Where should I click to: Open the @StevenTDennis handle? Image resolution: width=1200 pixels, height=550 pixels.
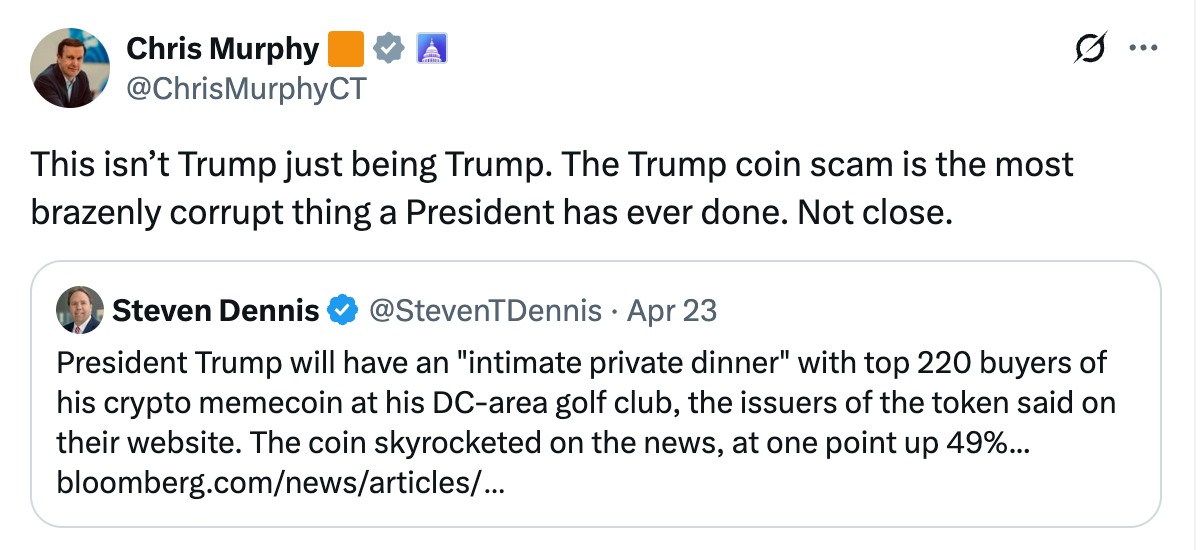click(x=486, y=311)
